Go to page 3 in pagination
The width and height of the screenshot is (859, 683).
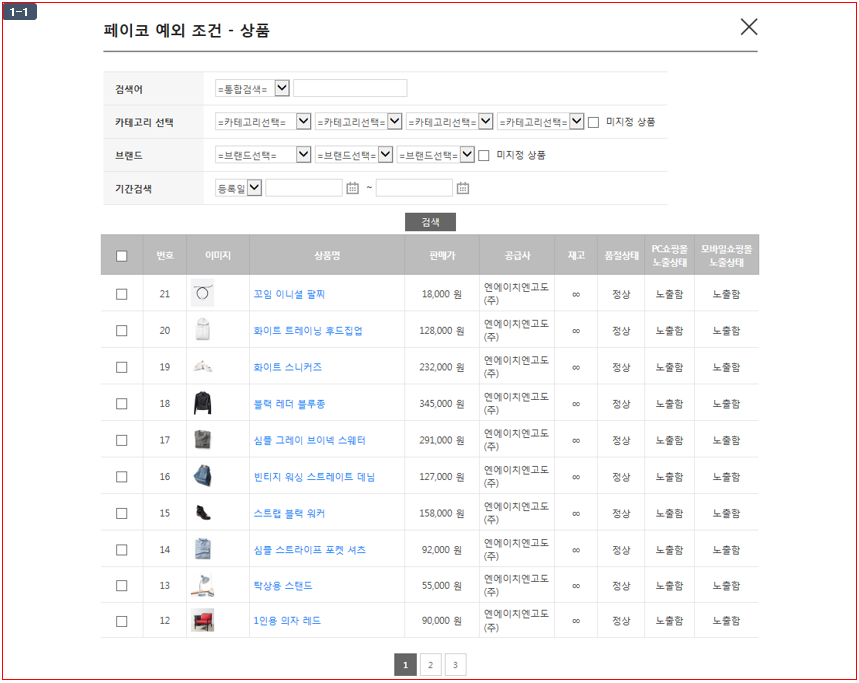coord(455,664)
